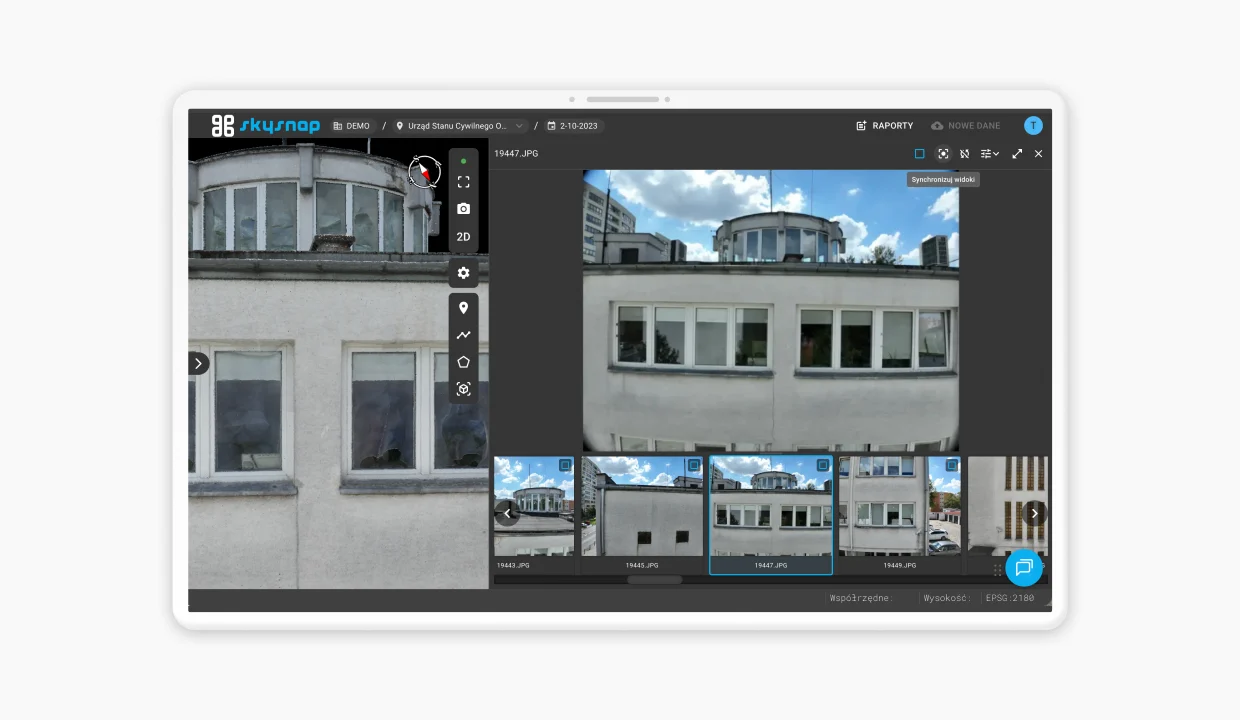Tick the checkbox on 19443.JPG thumbnail

[x=565, y=465]
